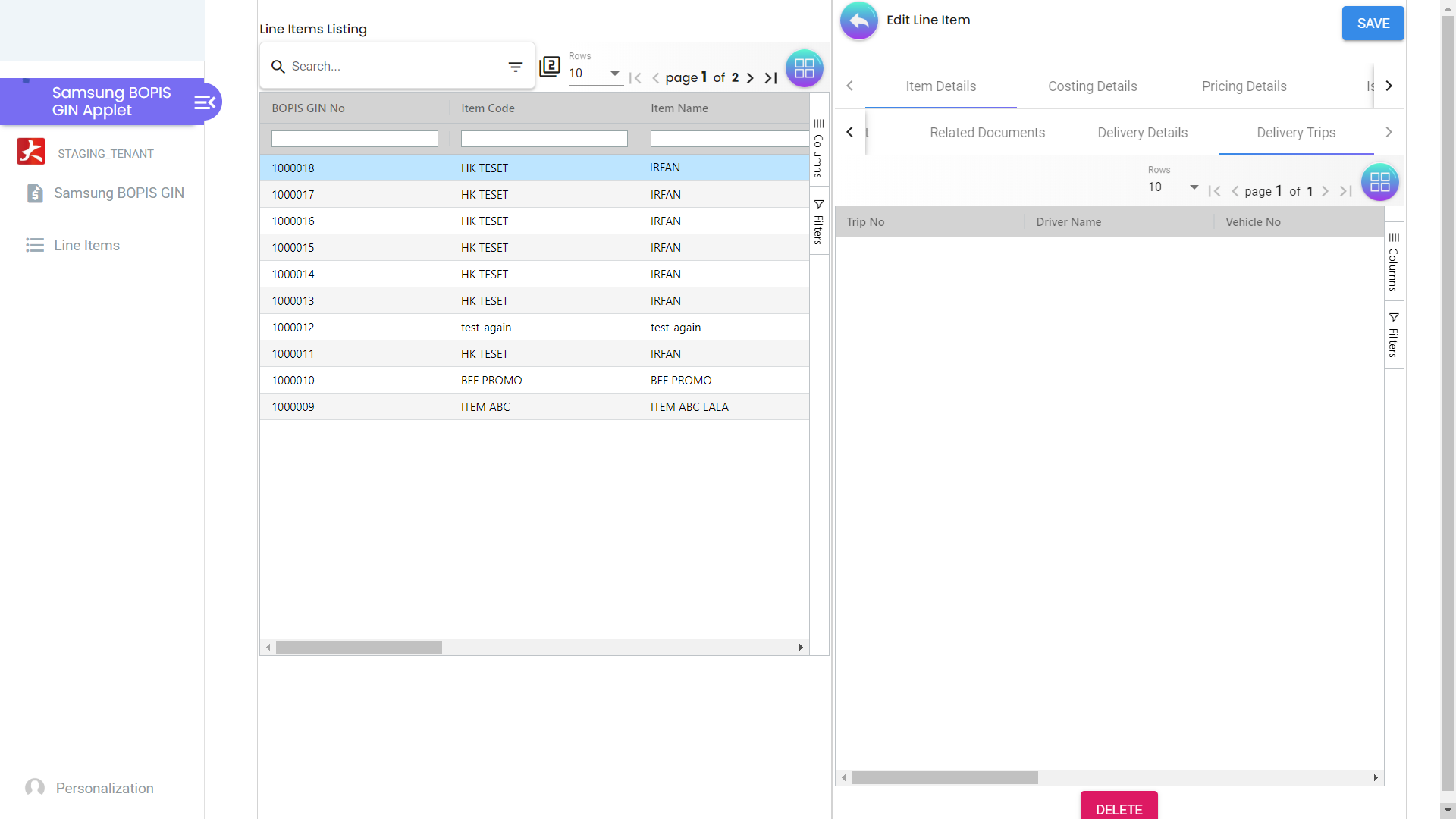Toggle Columns side panel in Delivery Trips grid

1393,262
